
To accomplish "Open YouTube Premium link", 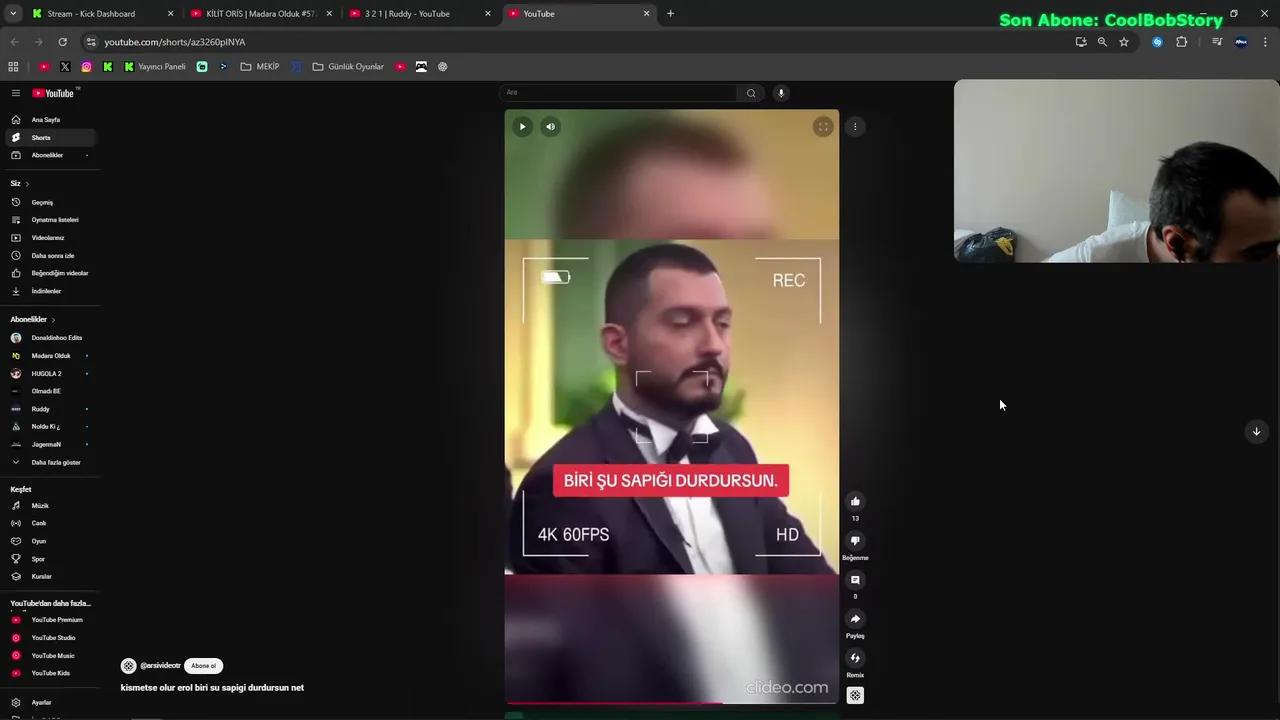I will click(x=50, y=620).
